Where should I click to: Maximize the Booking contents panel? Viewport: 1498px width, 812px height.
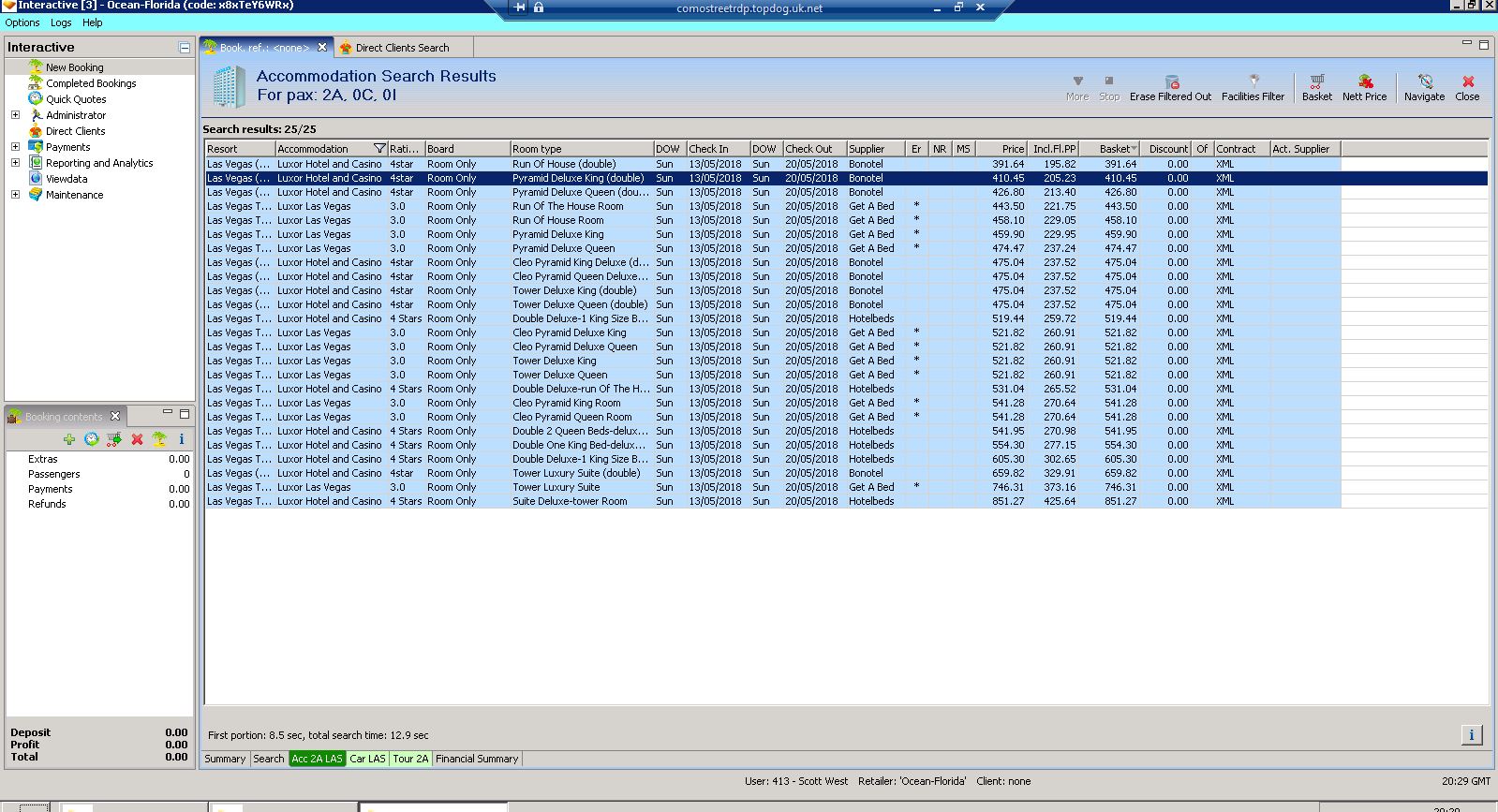[185, 413]
